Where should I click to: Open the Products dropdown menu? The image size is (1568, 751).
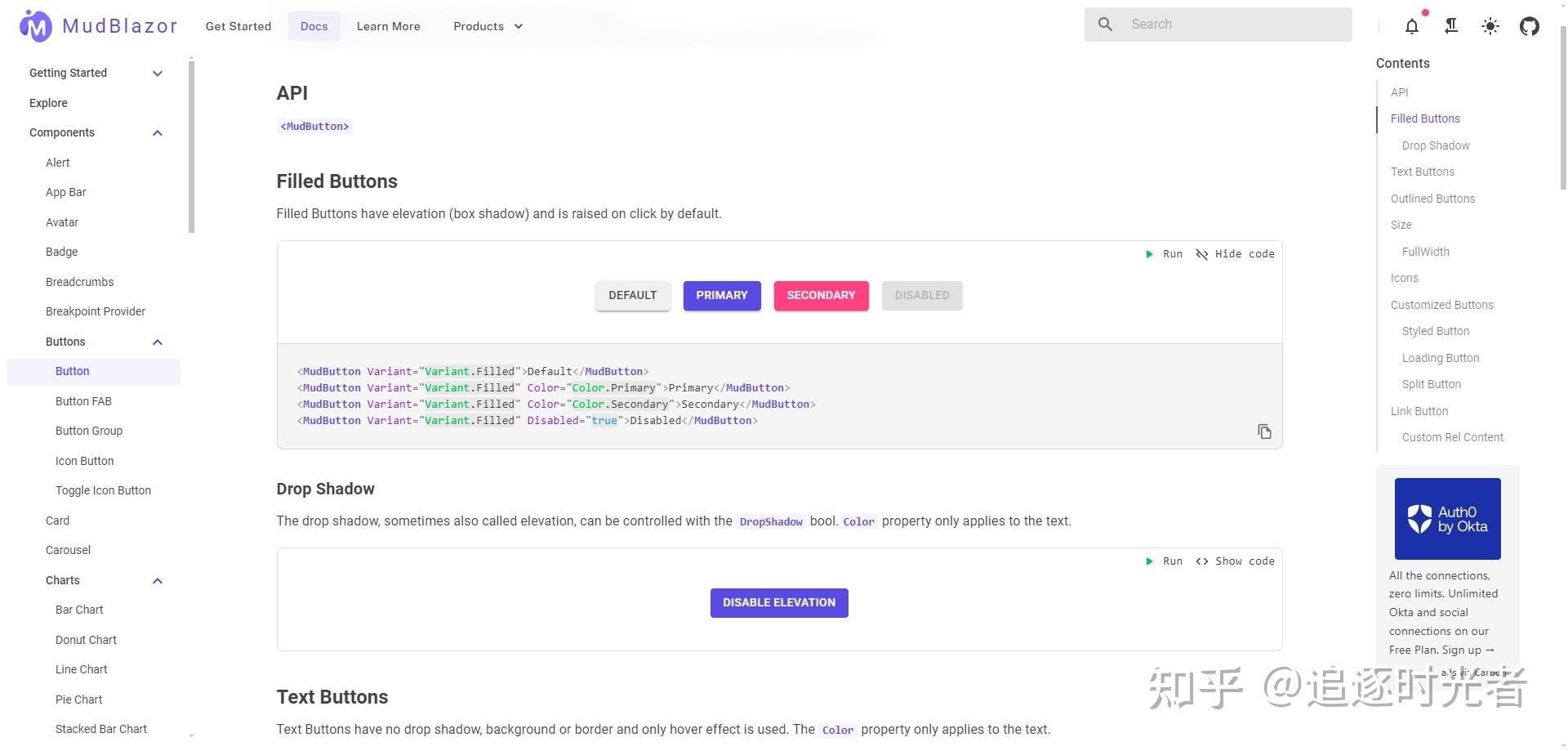point(488,26)
